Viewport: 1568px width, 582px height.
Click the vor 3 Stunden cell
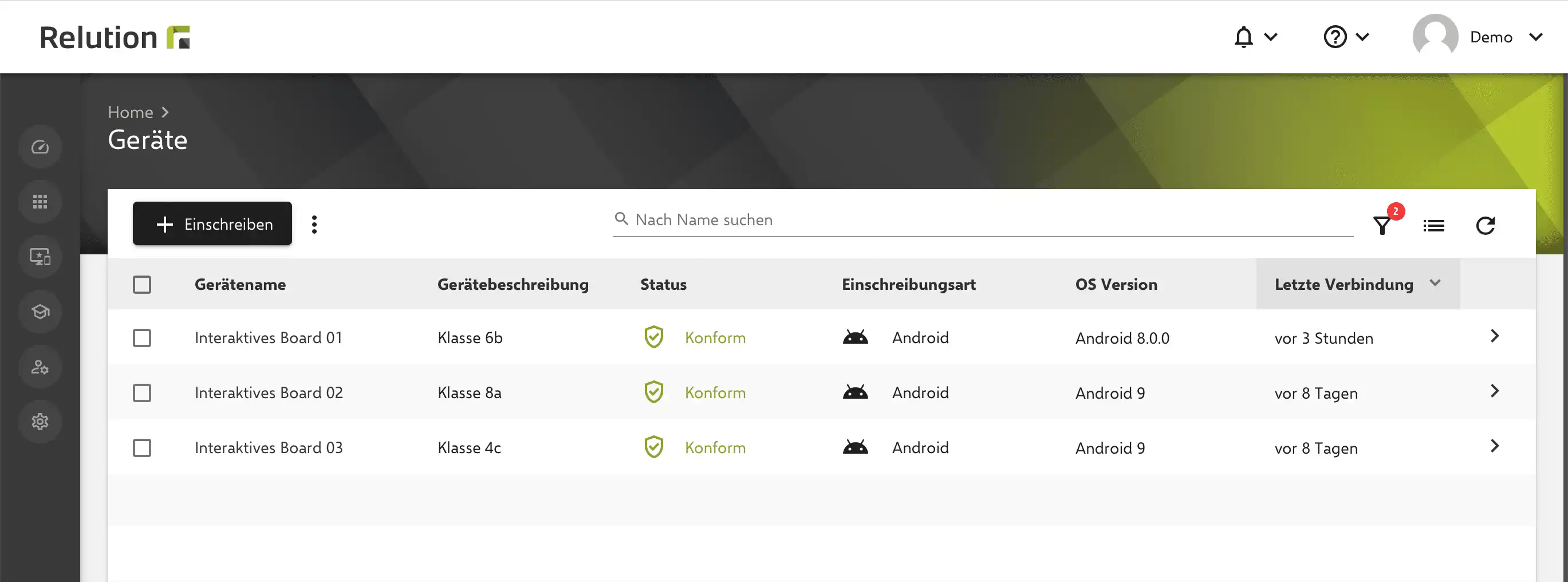pyautogui.click(x=1324, y=339)
